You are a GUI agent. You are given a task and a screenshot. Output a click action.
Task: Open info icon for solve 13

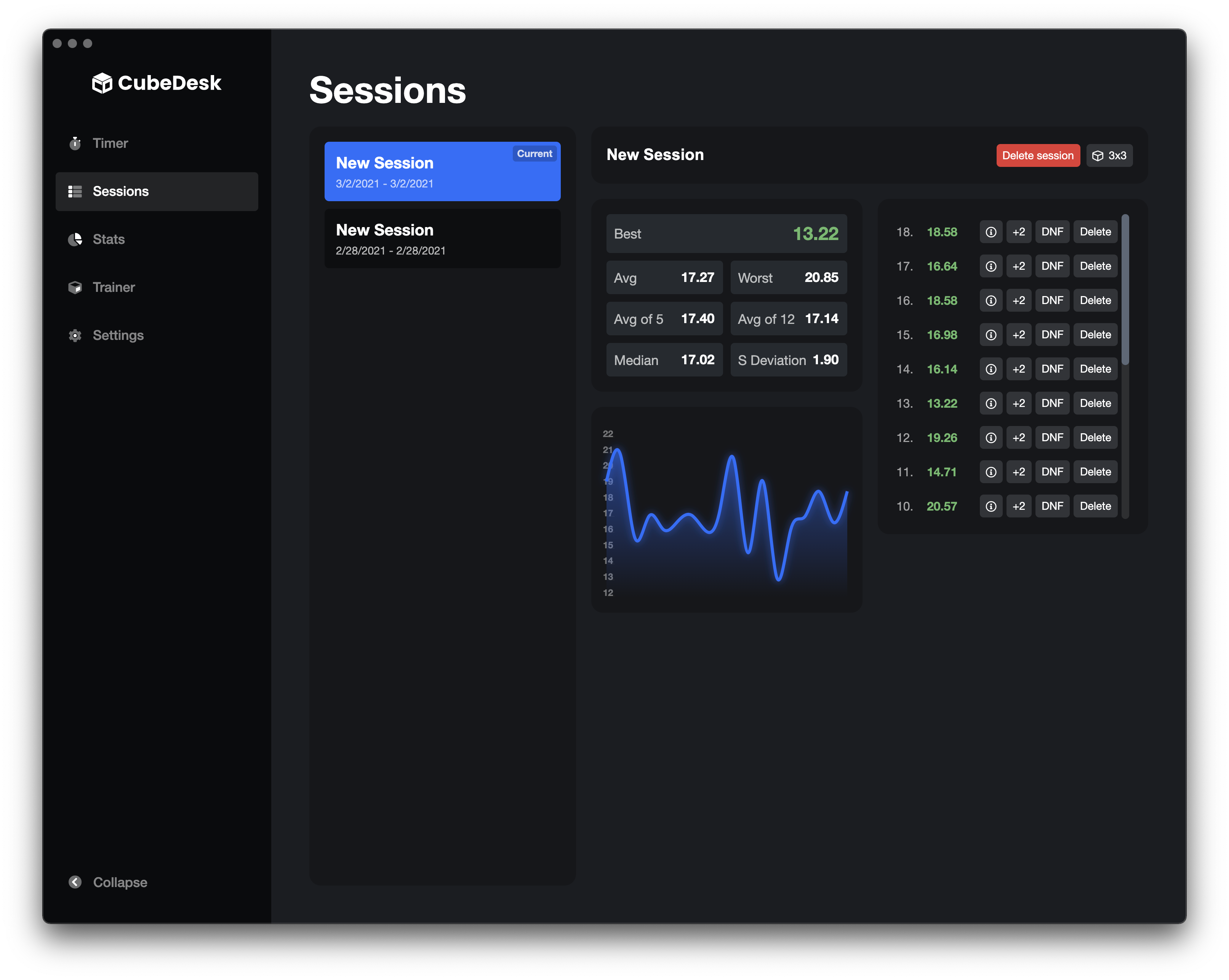[991, 404]
